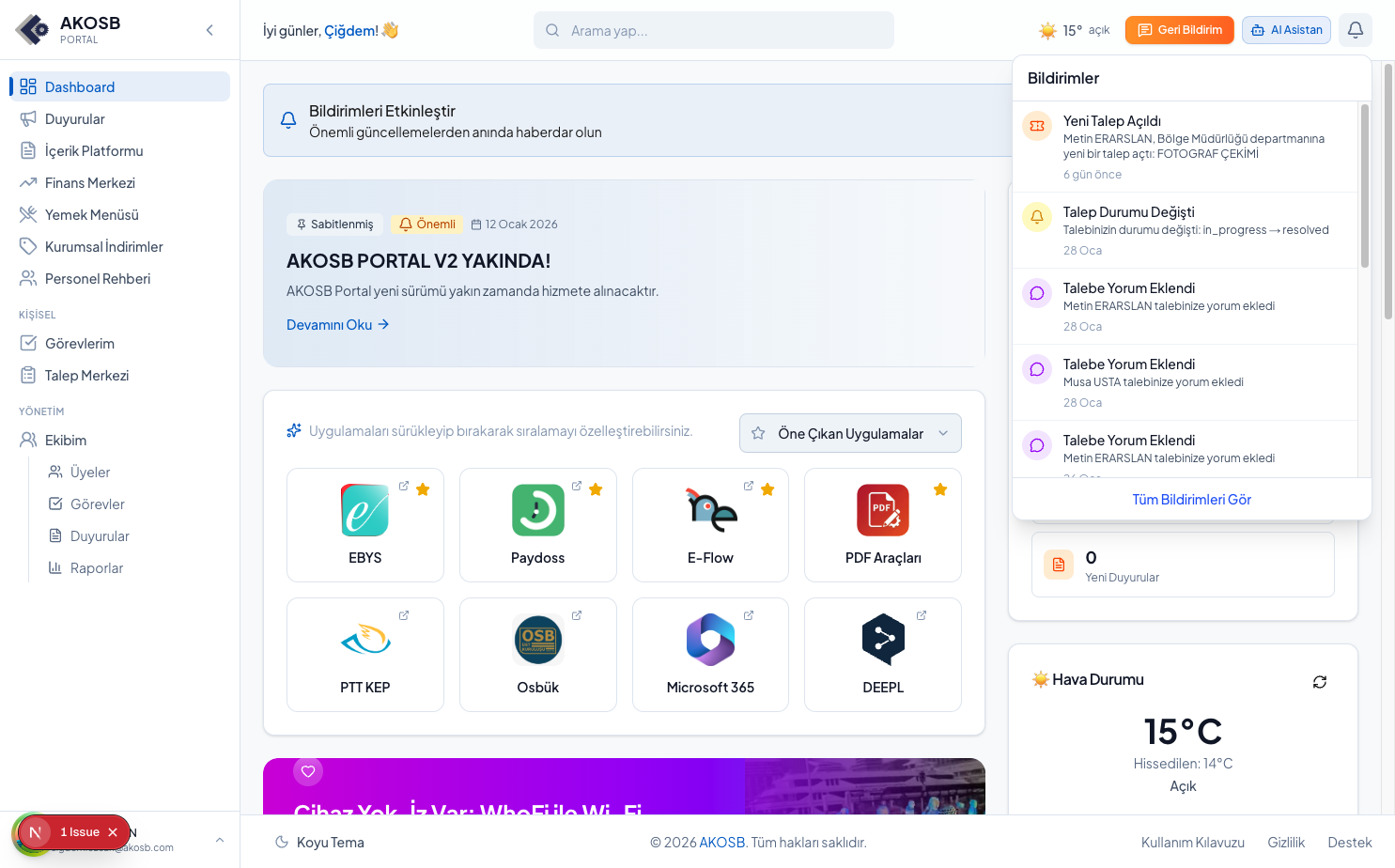This screenshot has height=868, width=1395.
Task: Refresh the Hava Durumu weather widget
Action: pos(1320,682)
